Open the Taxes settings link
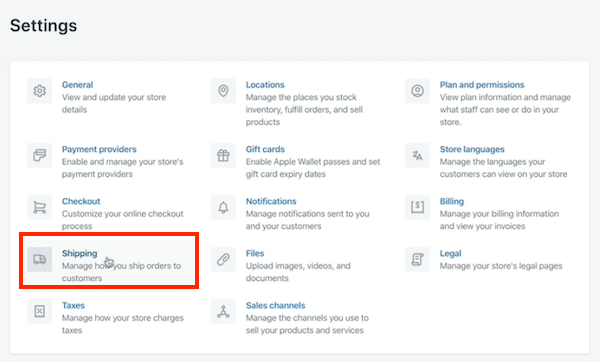 click(x=73, y=305)
